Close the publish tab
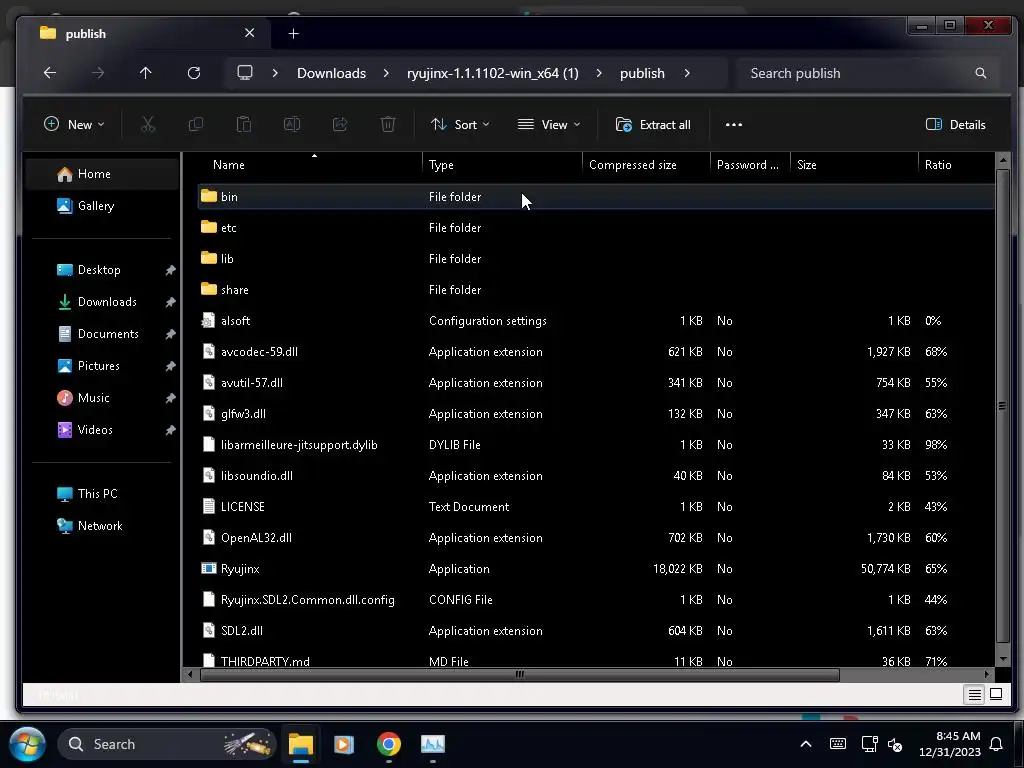The image size is (1024, 768). click(249, 33)
